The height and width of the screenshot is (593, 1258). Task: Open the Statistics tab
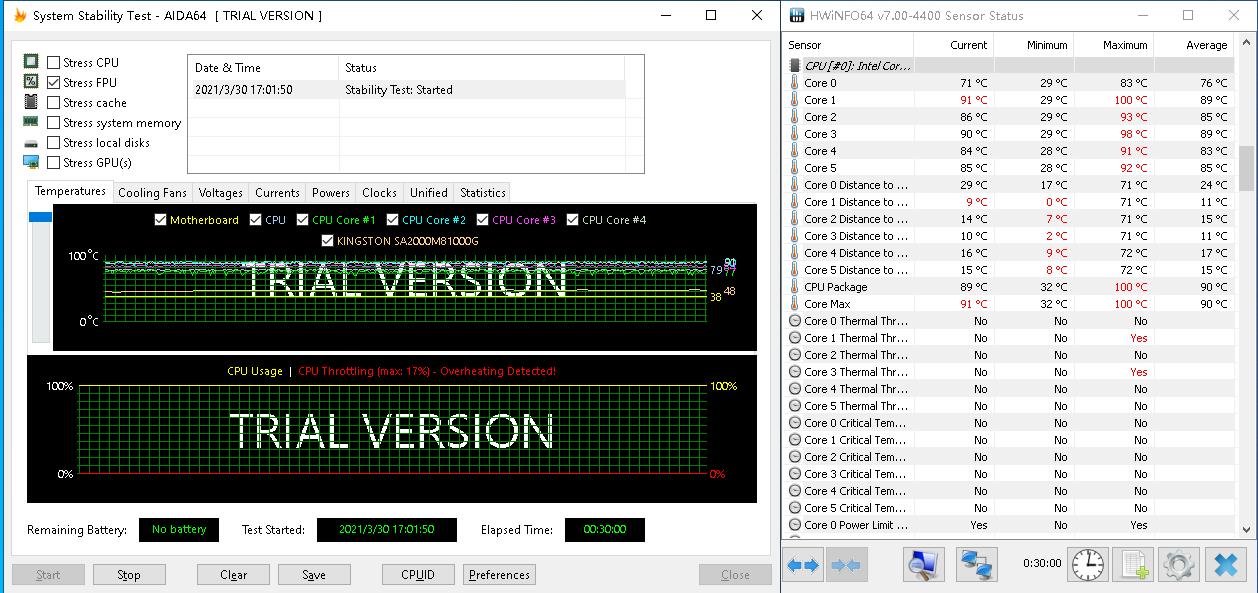pyautogui.click(x=482, y=193)
